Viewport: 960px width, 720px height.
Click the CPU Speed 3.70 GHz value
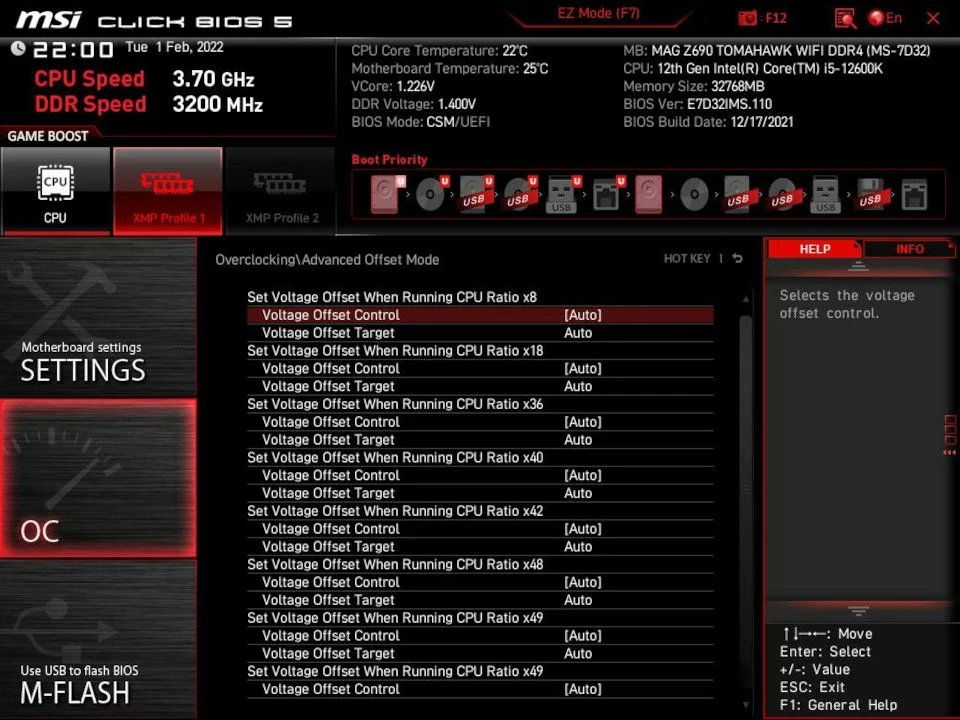point(213,79)
